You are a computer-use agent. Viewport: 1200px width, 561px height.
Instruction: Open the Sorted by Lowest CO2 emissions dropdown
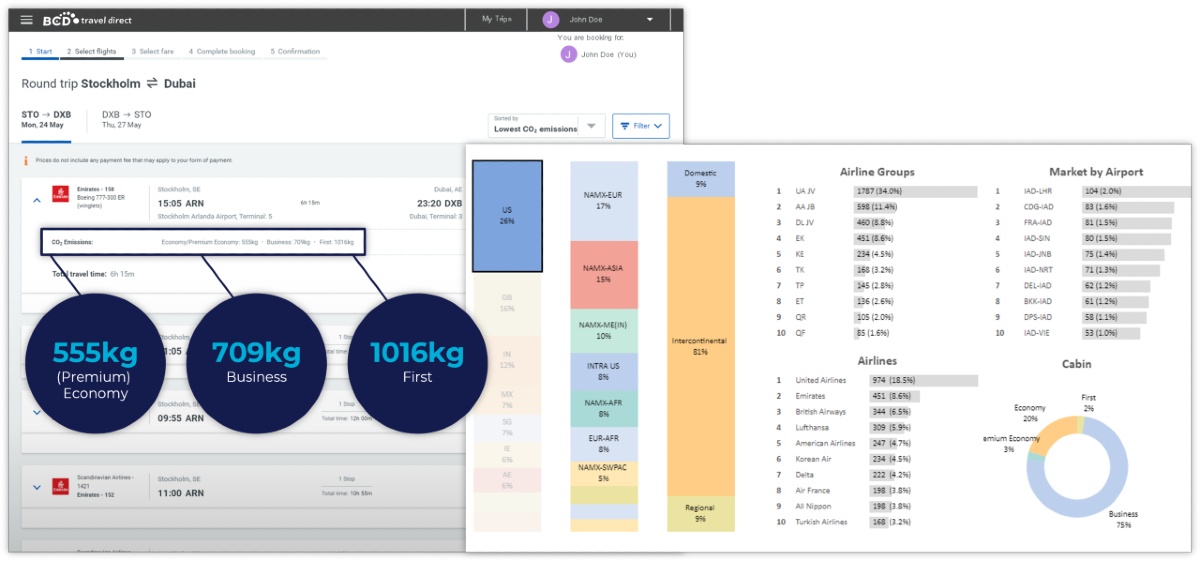click(x=547, y=125)
